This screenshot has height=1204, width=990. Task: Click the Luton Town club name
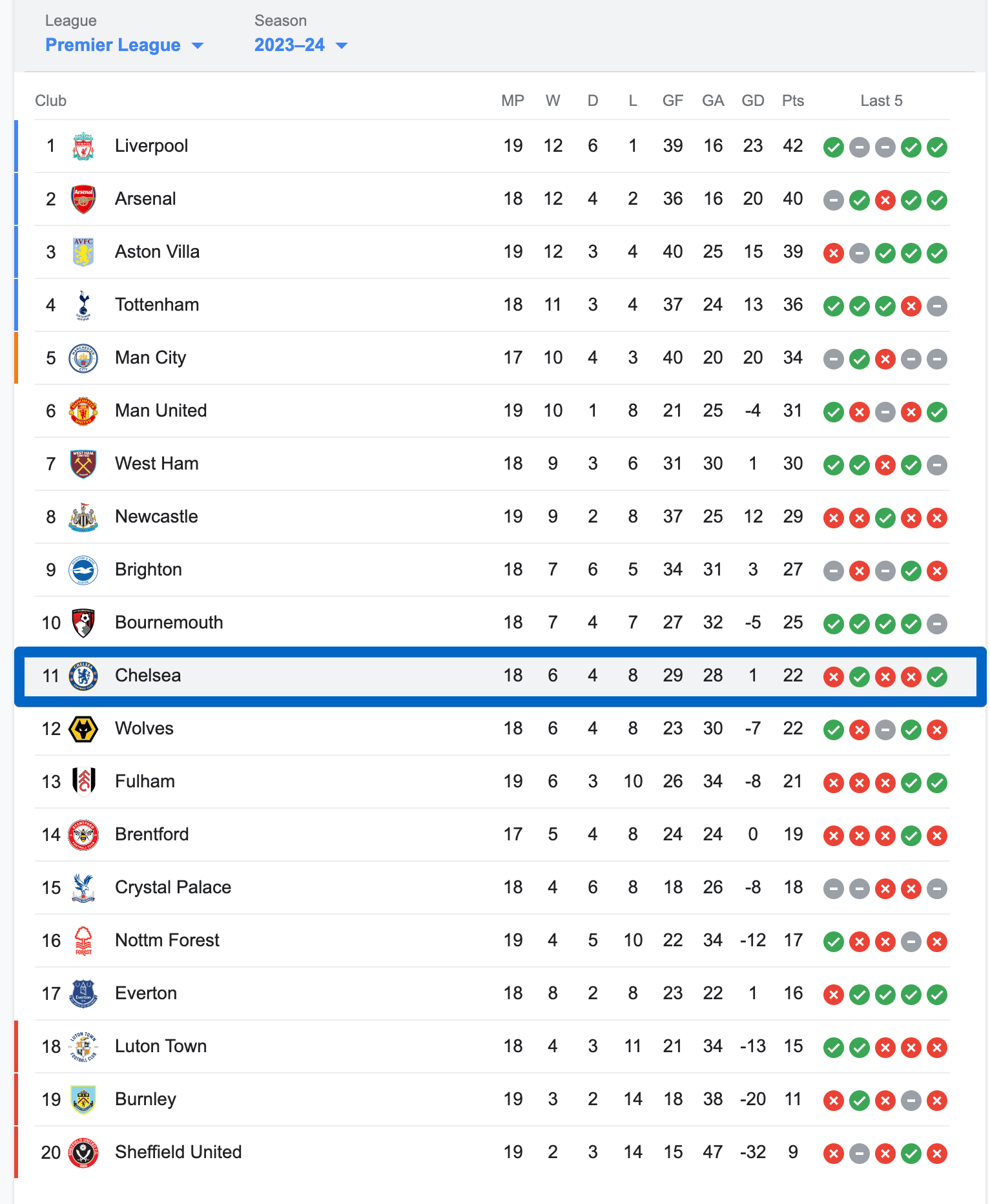pos(161,1046)
